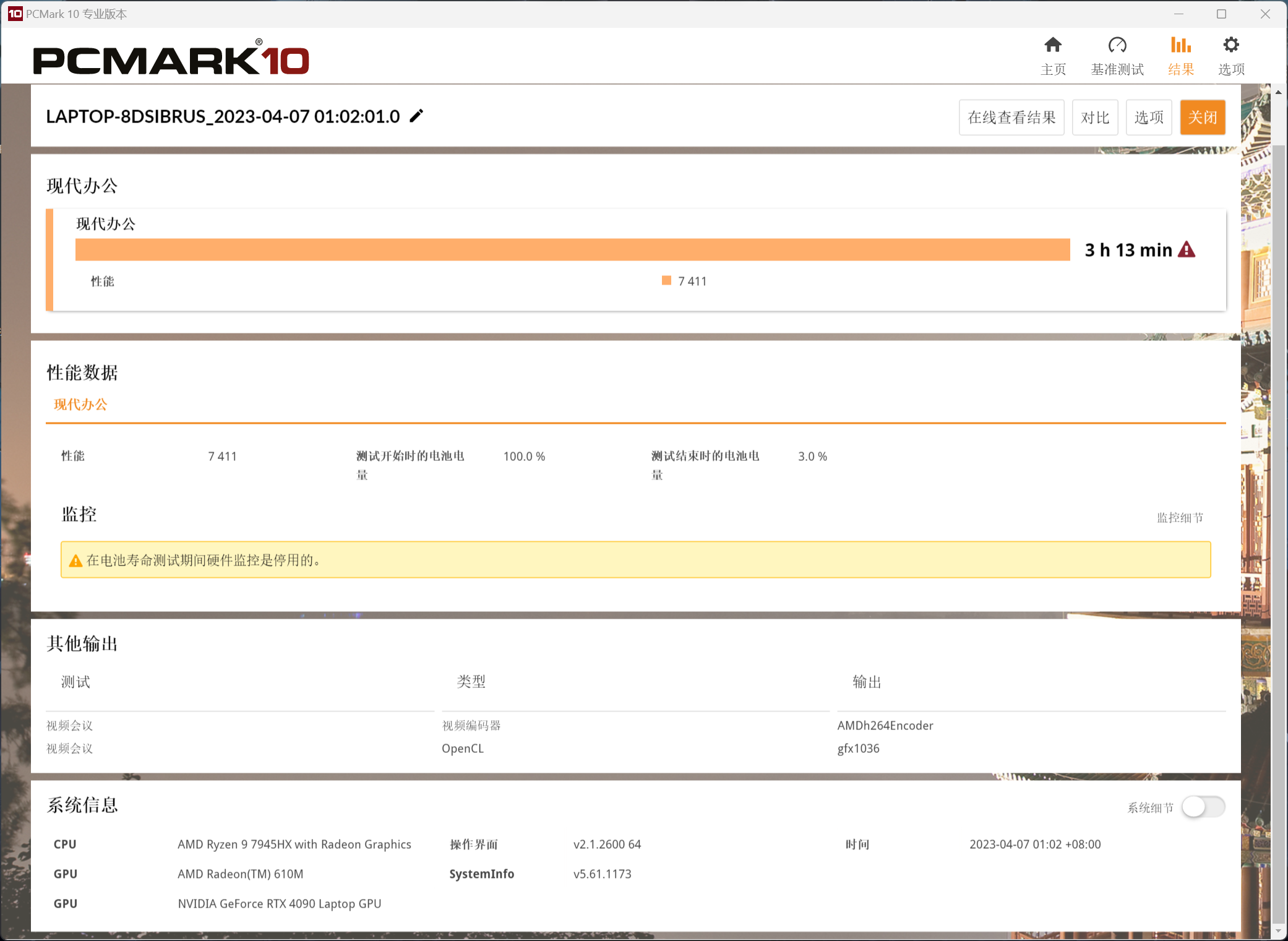Click the 3.0 % ending battery value
This screenshot has width=1288, height=941.
point(812,457)
